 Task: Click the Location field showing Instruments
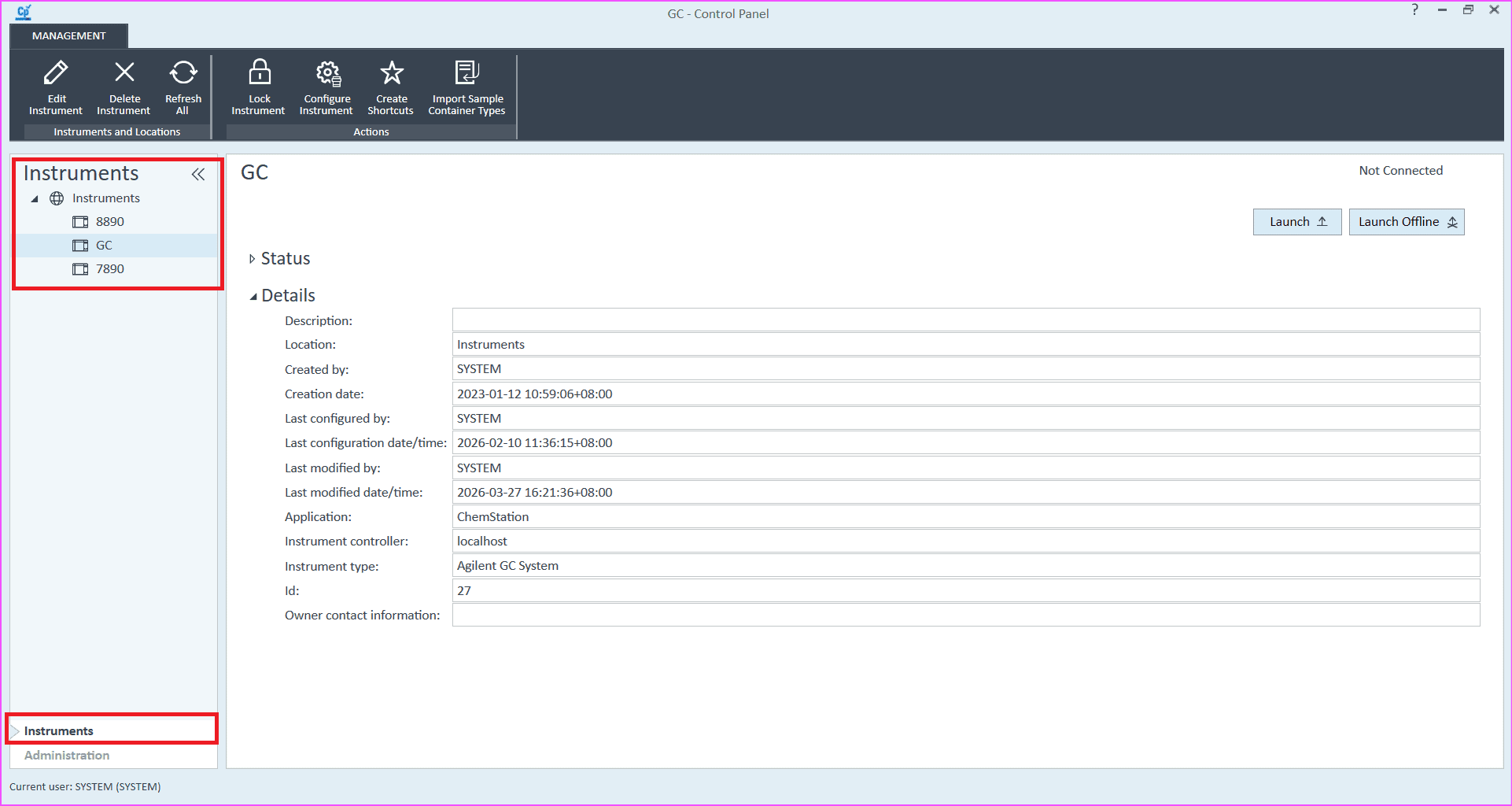[x=966, y=344]
